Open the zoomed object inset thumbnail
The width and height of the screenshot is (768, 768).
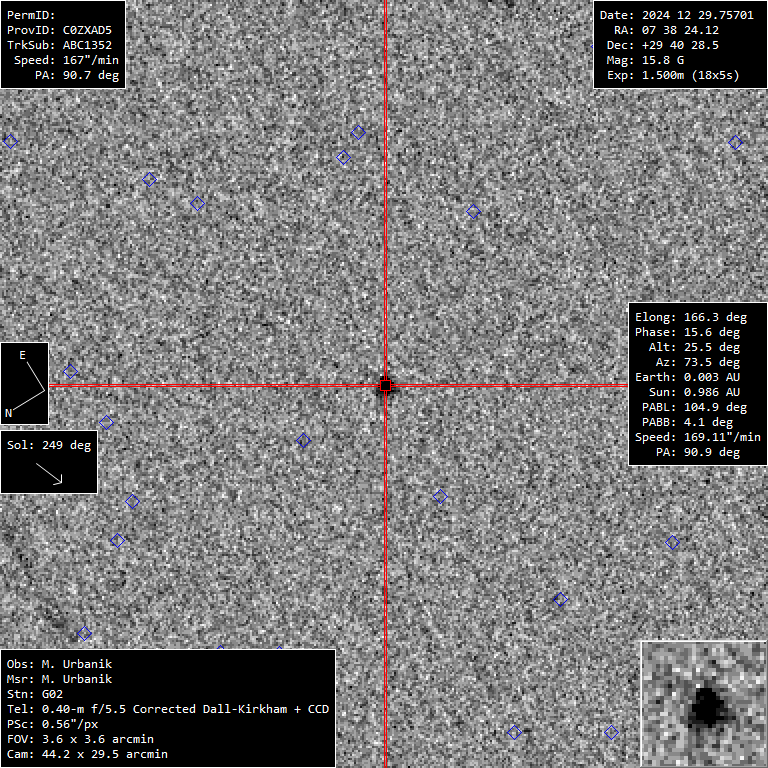[x=704, y=704]
